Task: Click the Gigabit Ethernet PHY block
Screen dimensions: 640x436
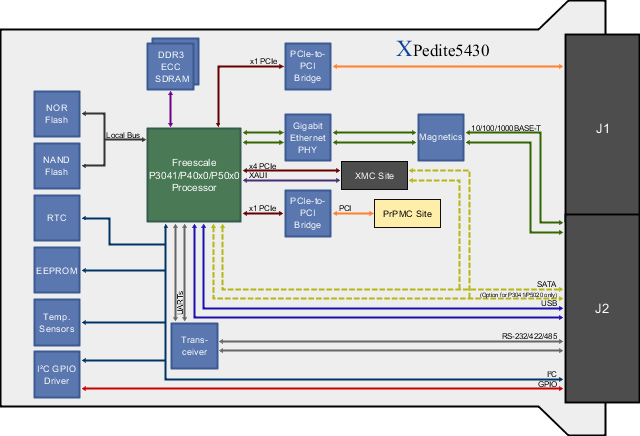Action: coord(308,138)
